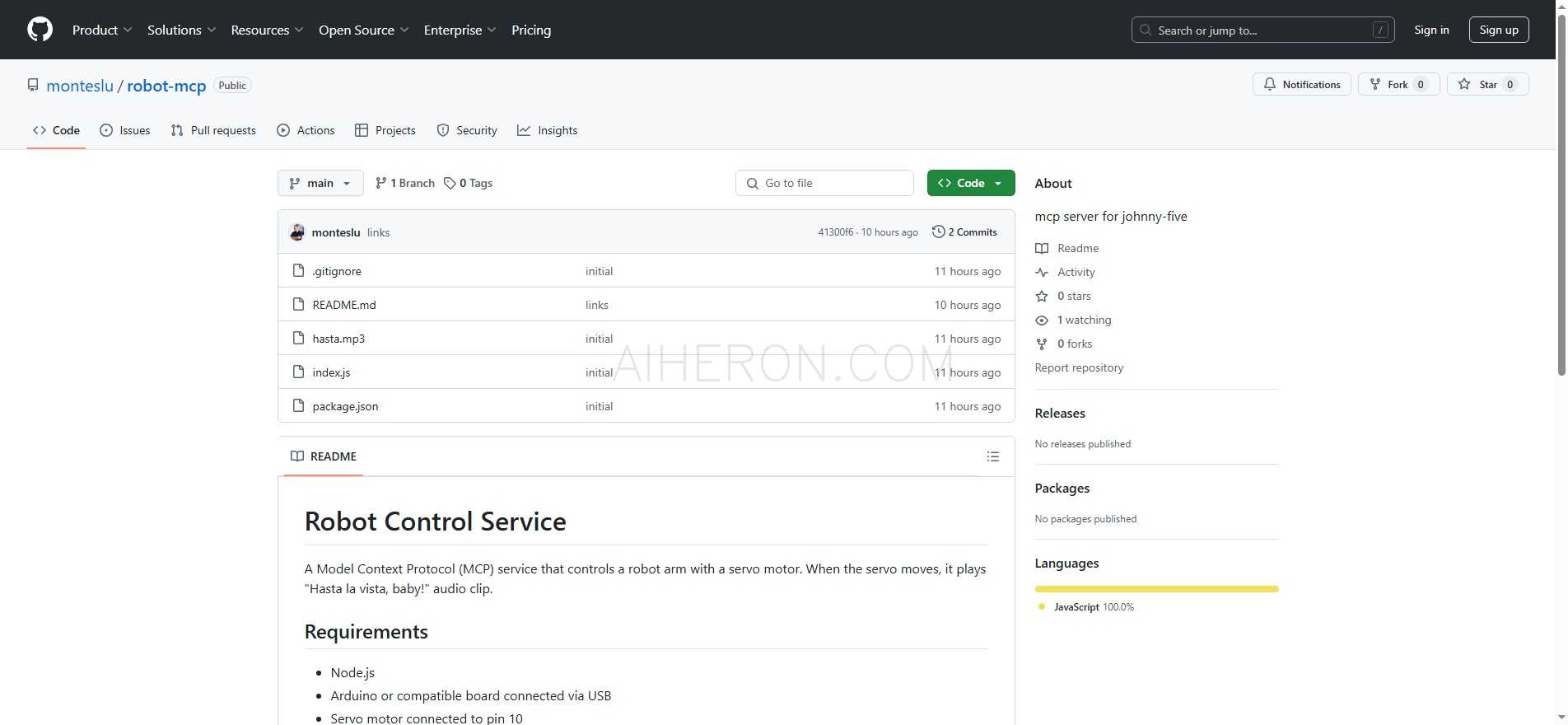1568x725 pixels.
Task: Open the GitHub home logo
Action: pos(40,30)
